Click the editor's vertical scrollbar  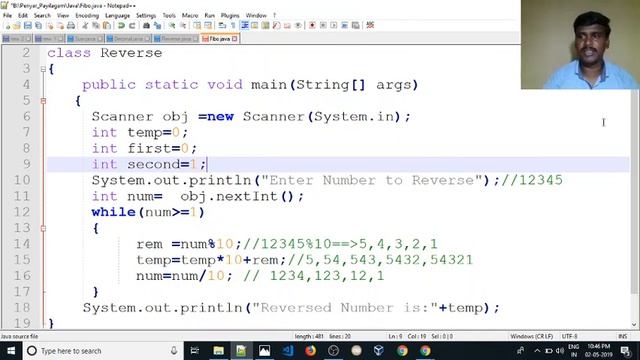click(x=634, y=192)
